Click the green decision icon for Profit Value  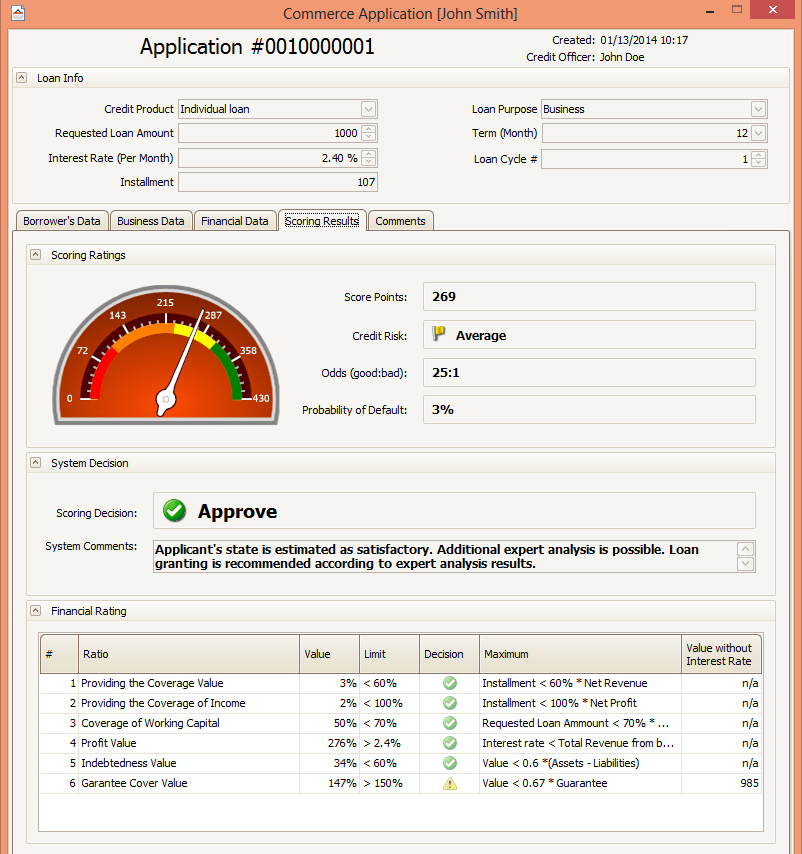(449, 743)
